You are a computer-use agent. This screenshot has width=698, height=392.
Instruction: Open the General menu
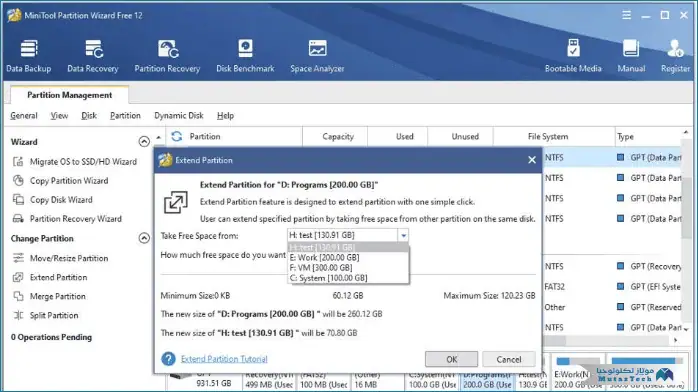[x=24, y=116]
